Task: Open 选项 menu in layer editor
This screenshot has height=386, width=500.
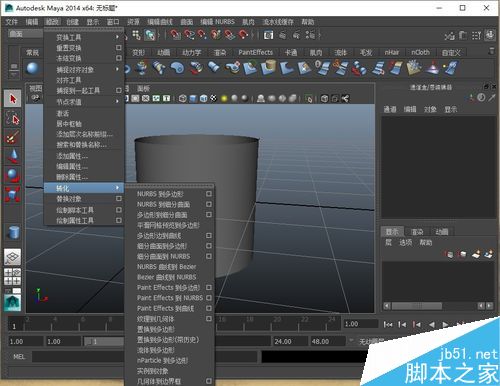Action: point(406,242)
